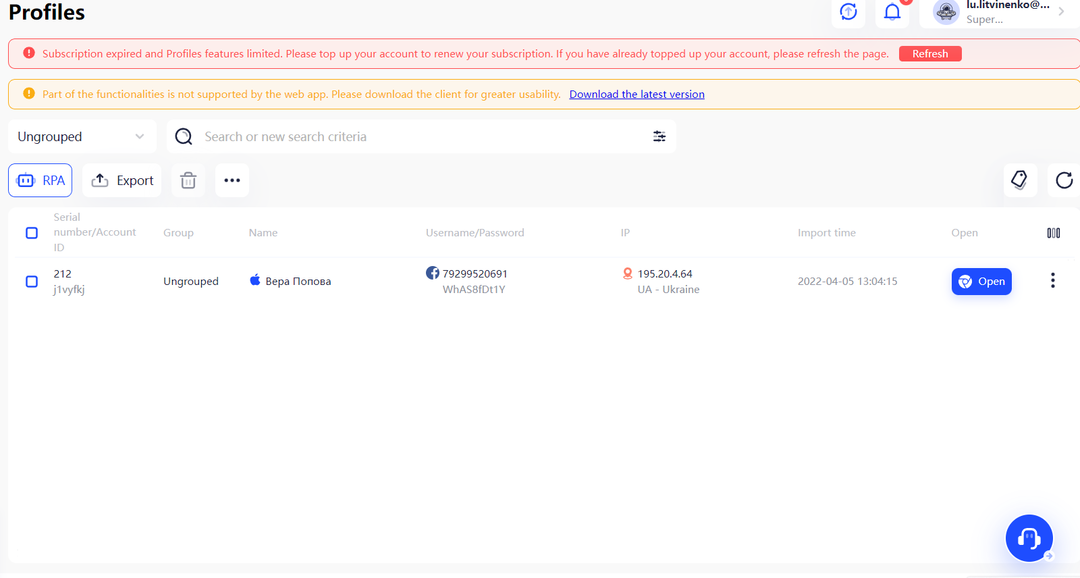Click the RPA toolbar button
Screen dimensions: 1080x578
coord(40,180)
